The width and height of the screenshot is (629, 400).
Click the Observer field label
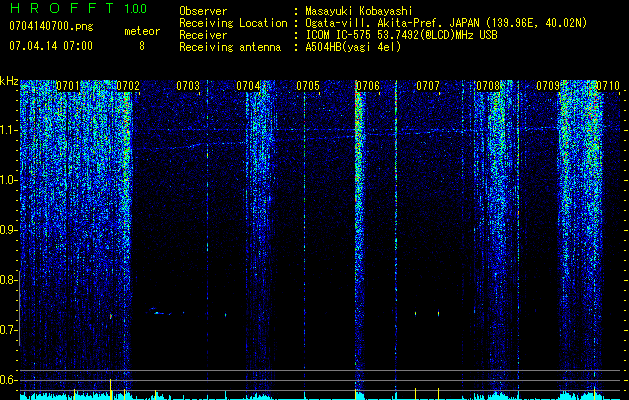pyautogui.click(x=203, y=11)
